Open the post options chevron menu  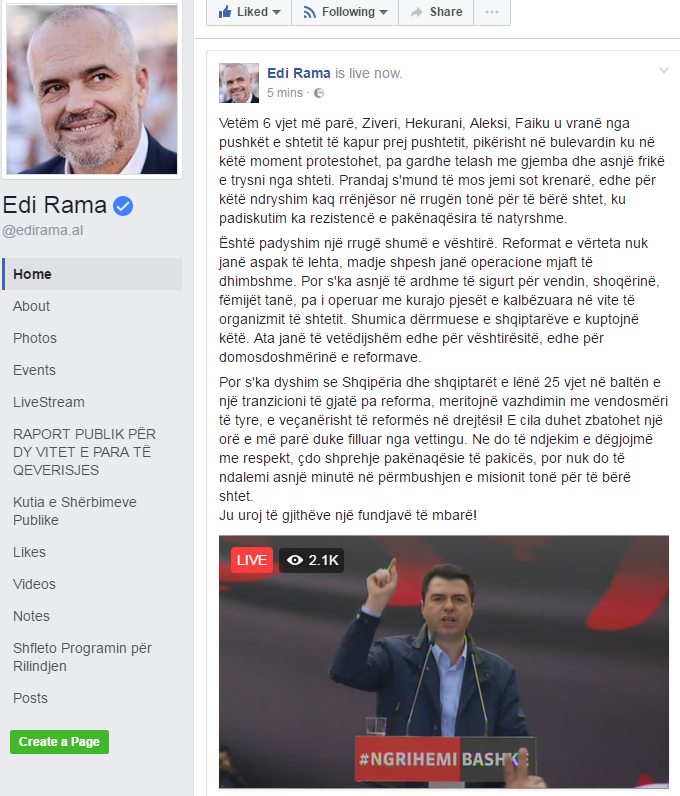pyautogui.click(x=664, y=71)
